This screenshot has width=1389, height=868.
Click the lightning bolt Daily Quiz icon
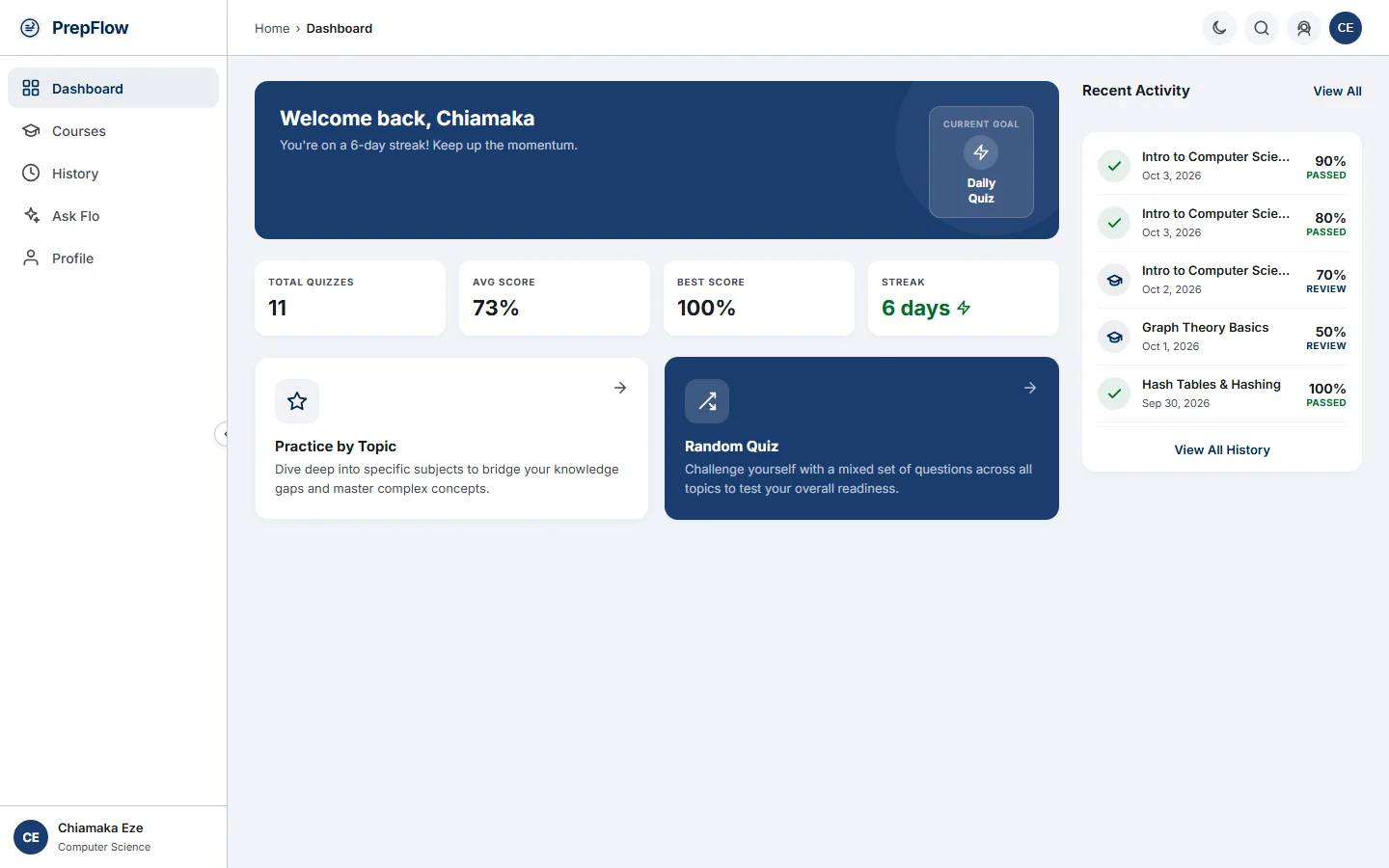click(x=981, y=152)
